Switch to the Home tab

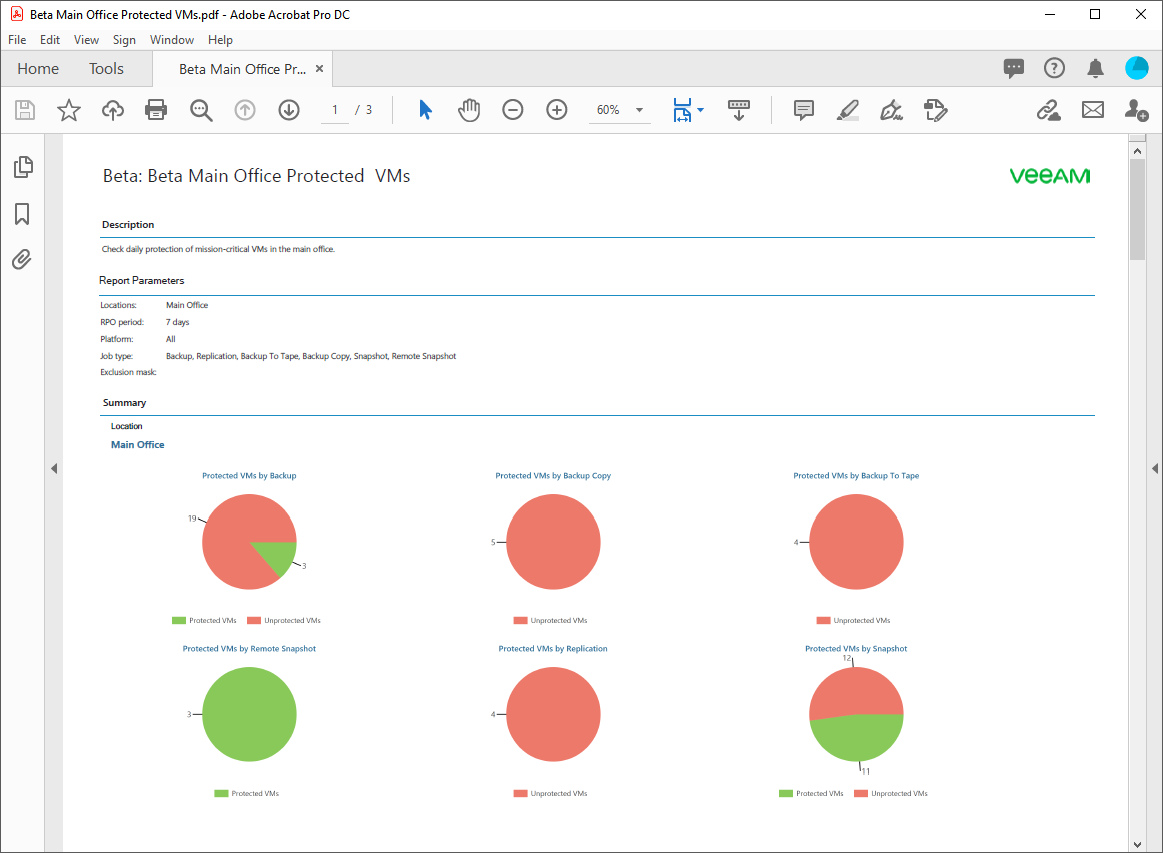[x=38, y=69]
